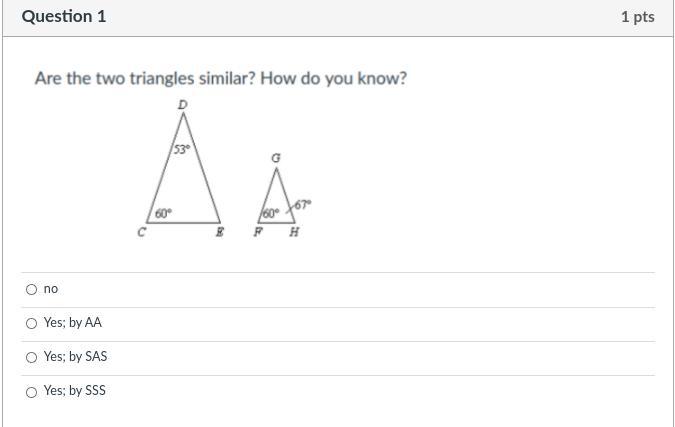Click the "Yes; by SSS" answer label

point(74,390)
